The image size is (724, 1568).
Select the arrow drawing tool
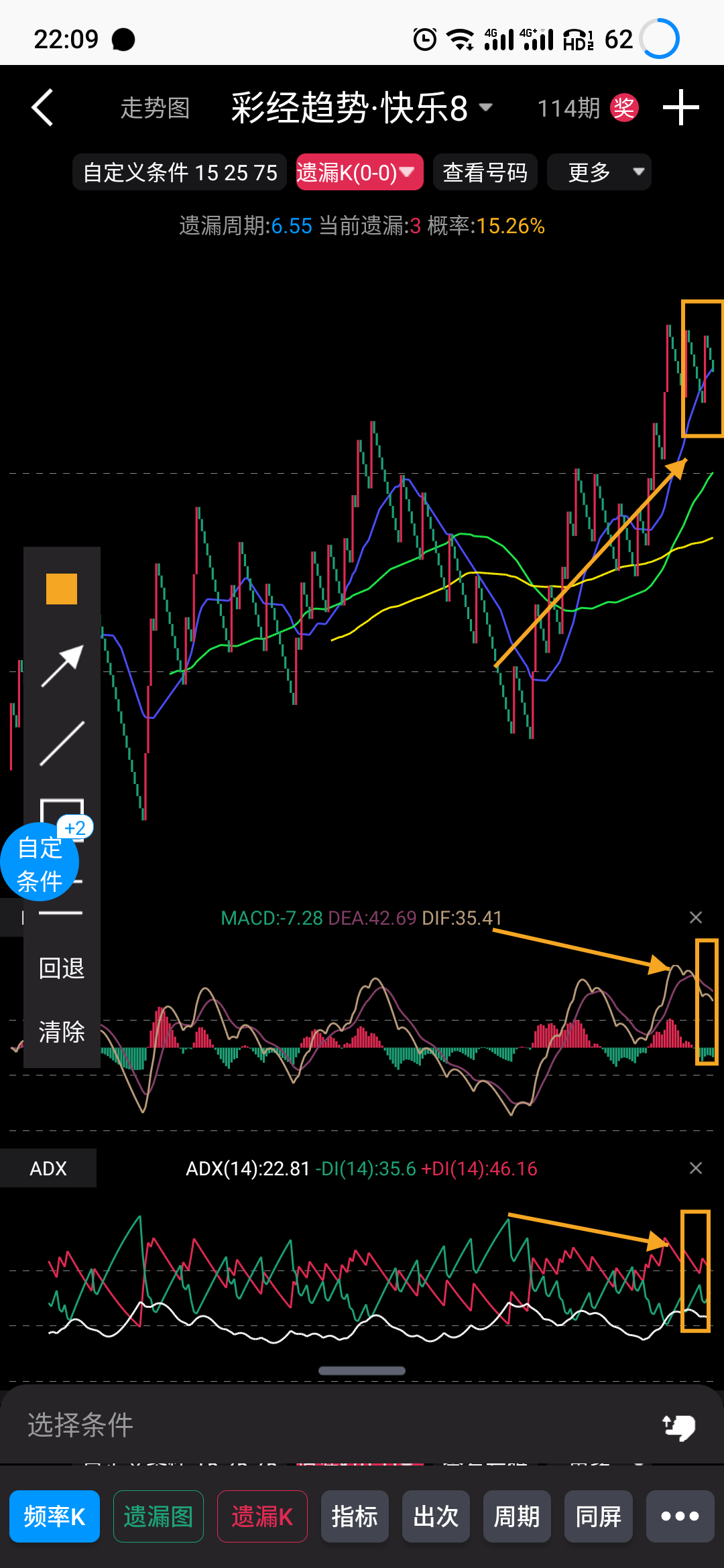click(62, 665)
